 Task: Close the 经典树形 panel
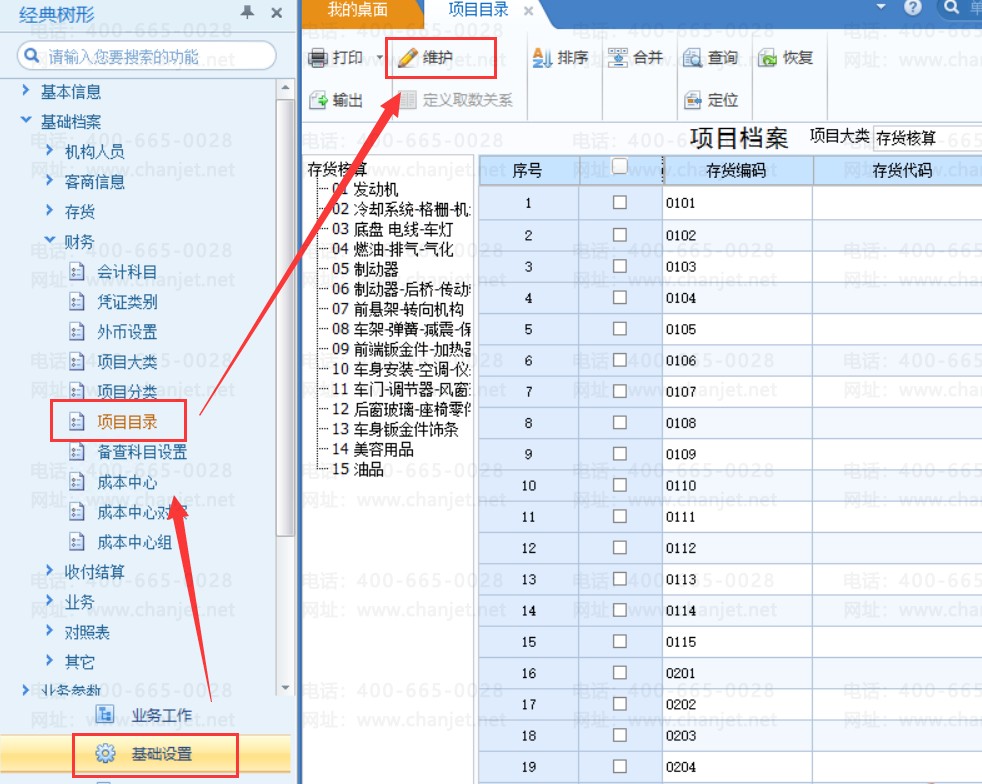(x=276, y=12)
